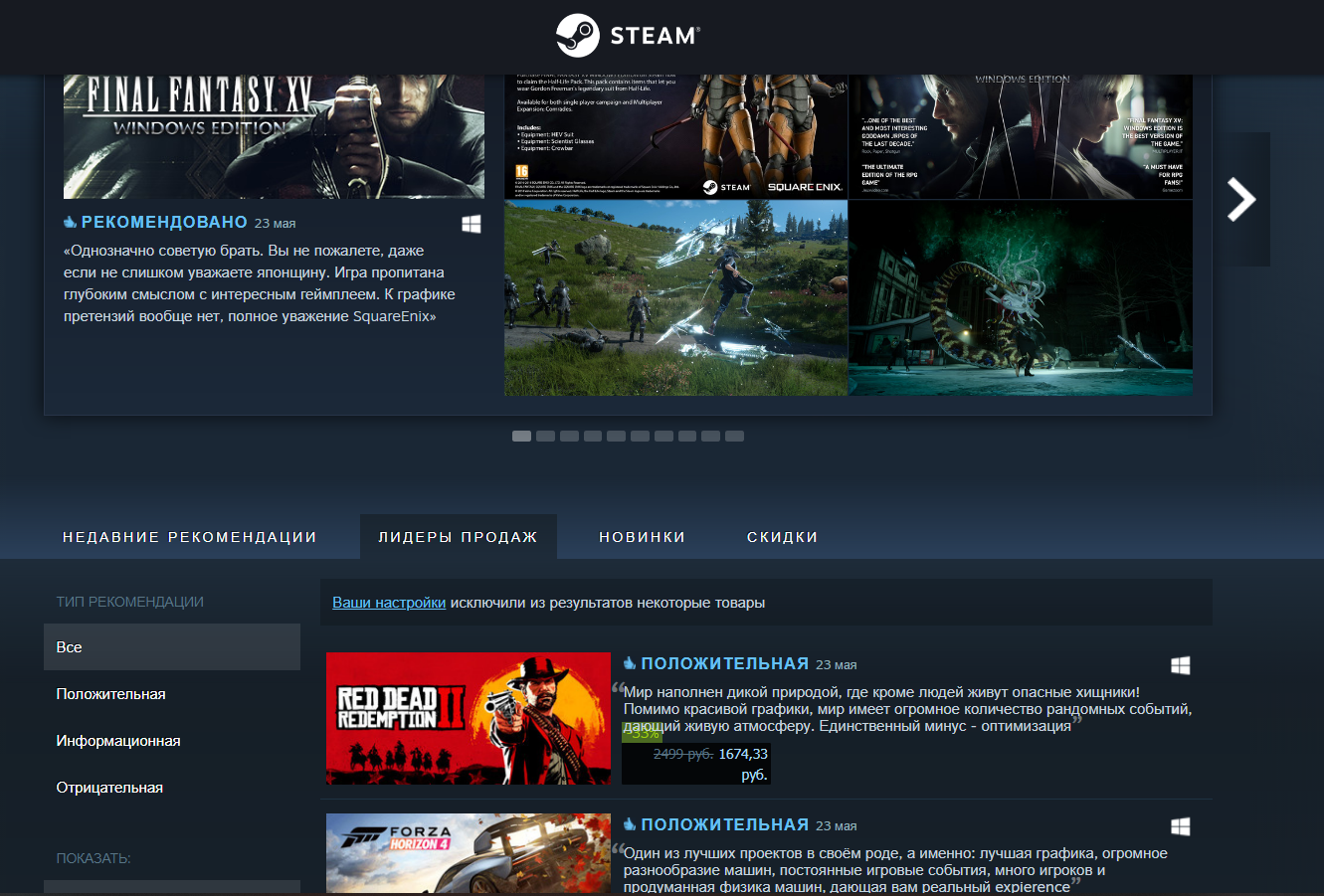The width and height of the screenshot is (1324, 896).
Task: Click the ПОЛОЖИТЕЛЬНАЯ label for Red Dead Redemption
Action: pyautogui.click(x=725, y=663)
